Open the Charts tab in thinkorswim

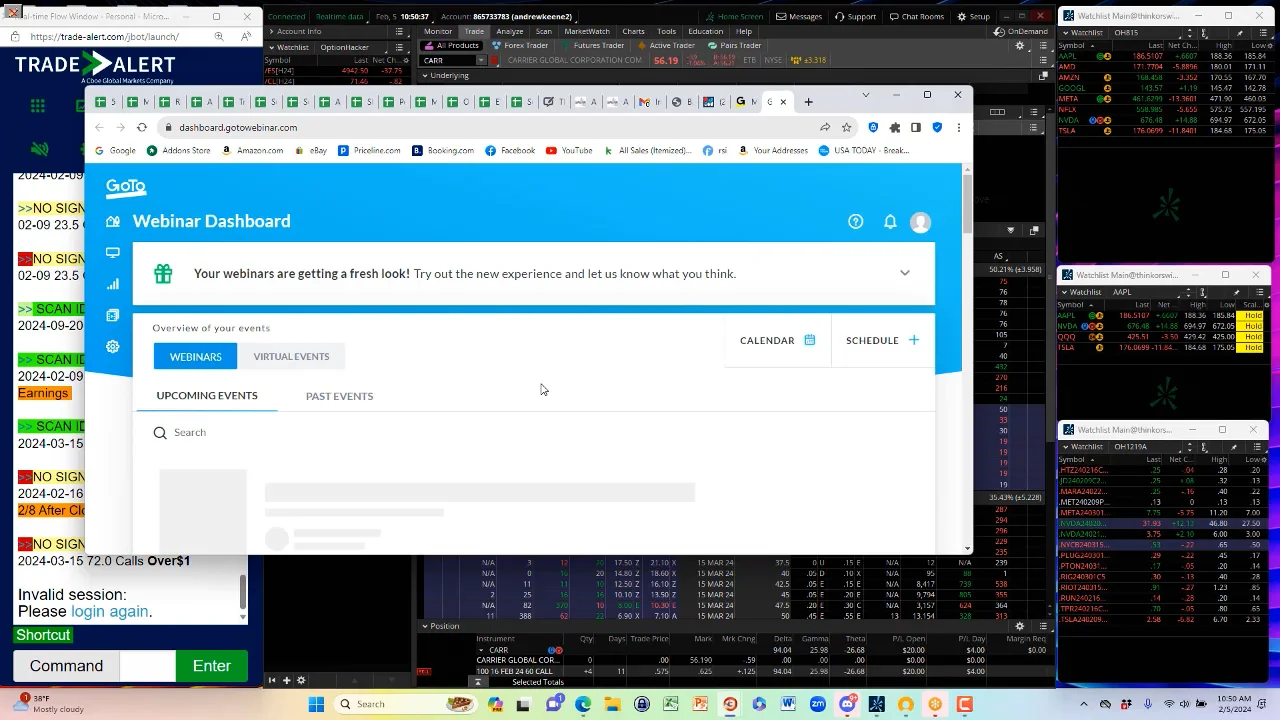click(x=633, y=31)
